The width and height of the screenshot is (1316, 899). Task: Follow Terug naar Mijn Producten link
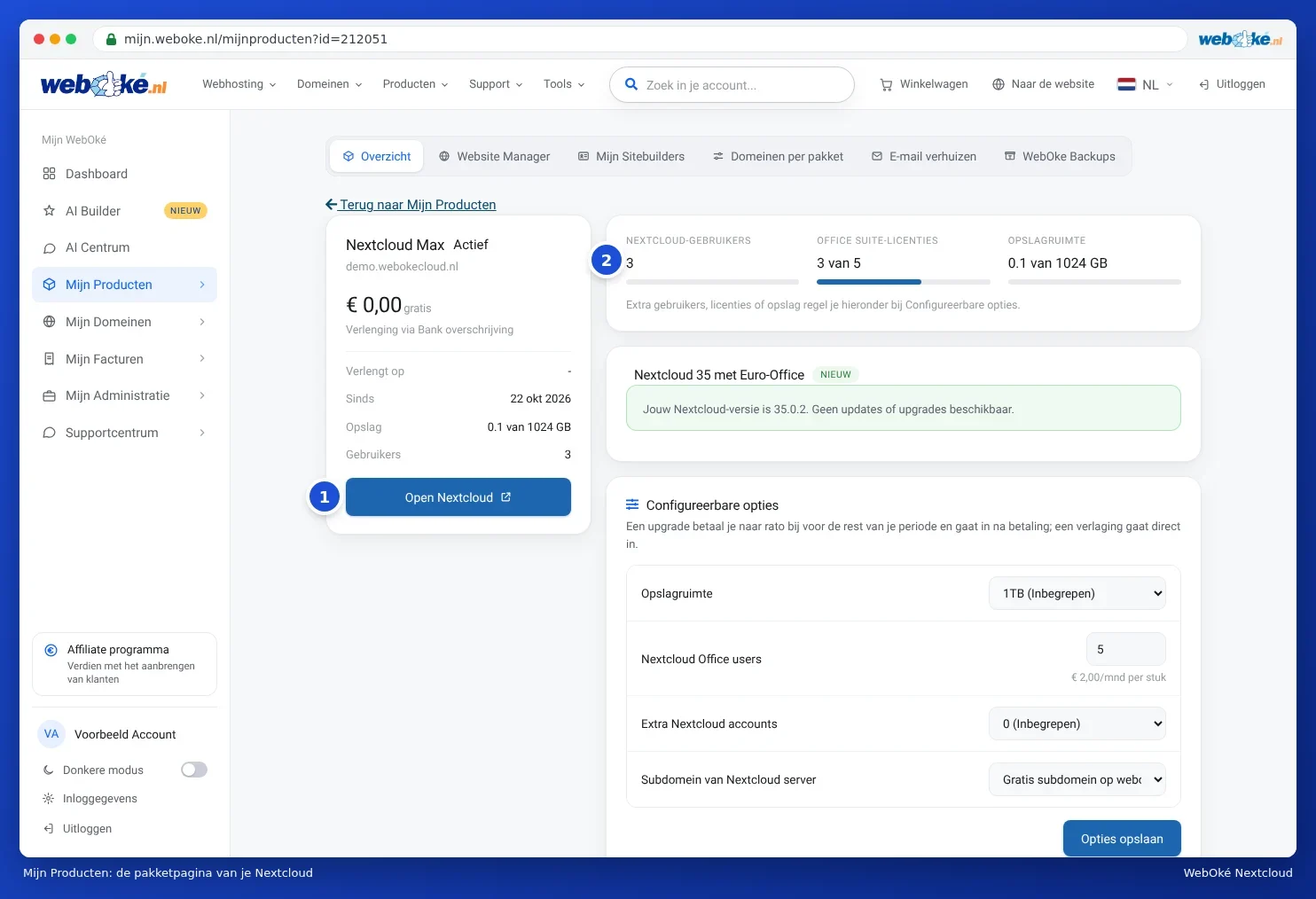[411, 205]
